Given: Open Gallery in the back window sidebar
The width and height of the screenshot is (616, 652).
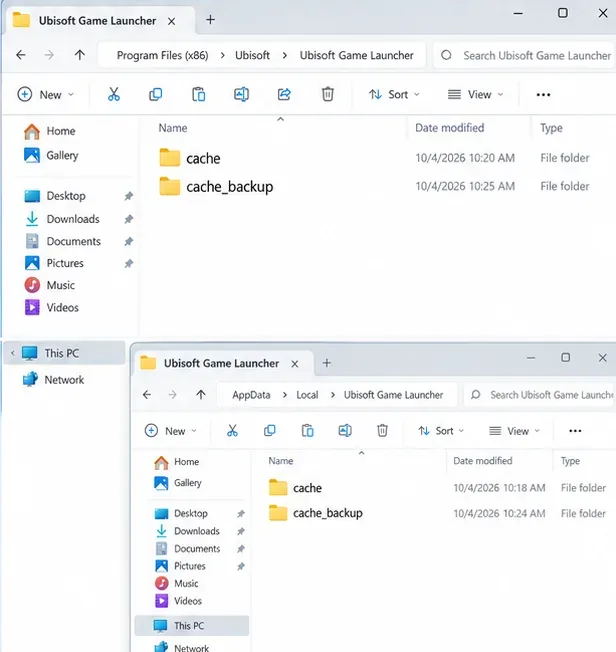Looking at the screenshot, I should click(62, 156).
